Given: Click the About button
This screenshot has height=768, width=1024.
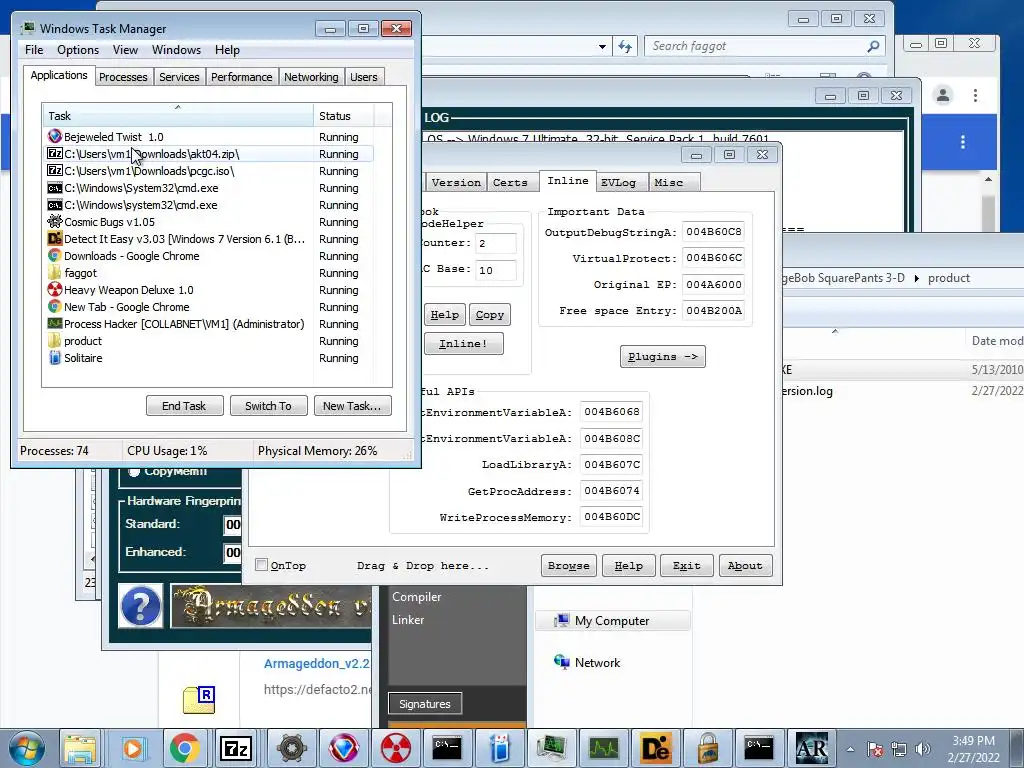Looking at the screenshot, I should 745,566.
